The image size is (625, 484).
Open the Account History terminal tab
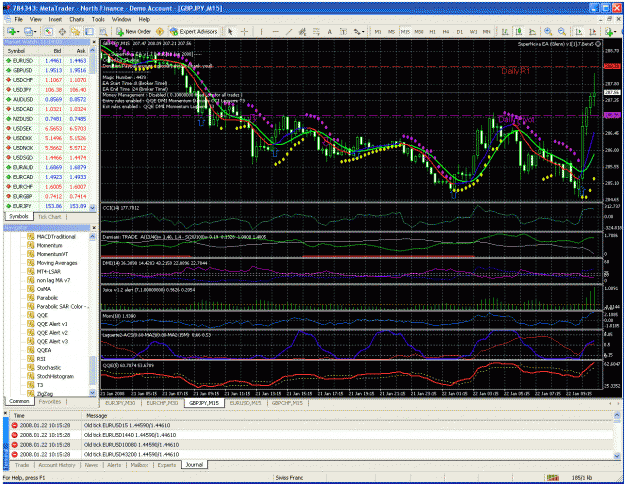(x=57, y=465)
